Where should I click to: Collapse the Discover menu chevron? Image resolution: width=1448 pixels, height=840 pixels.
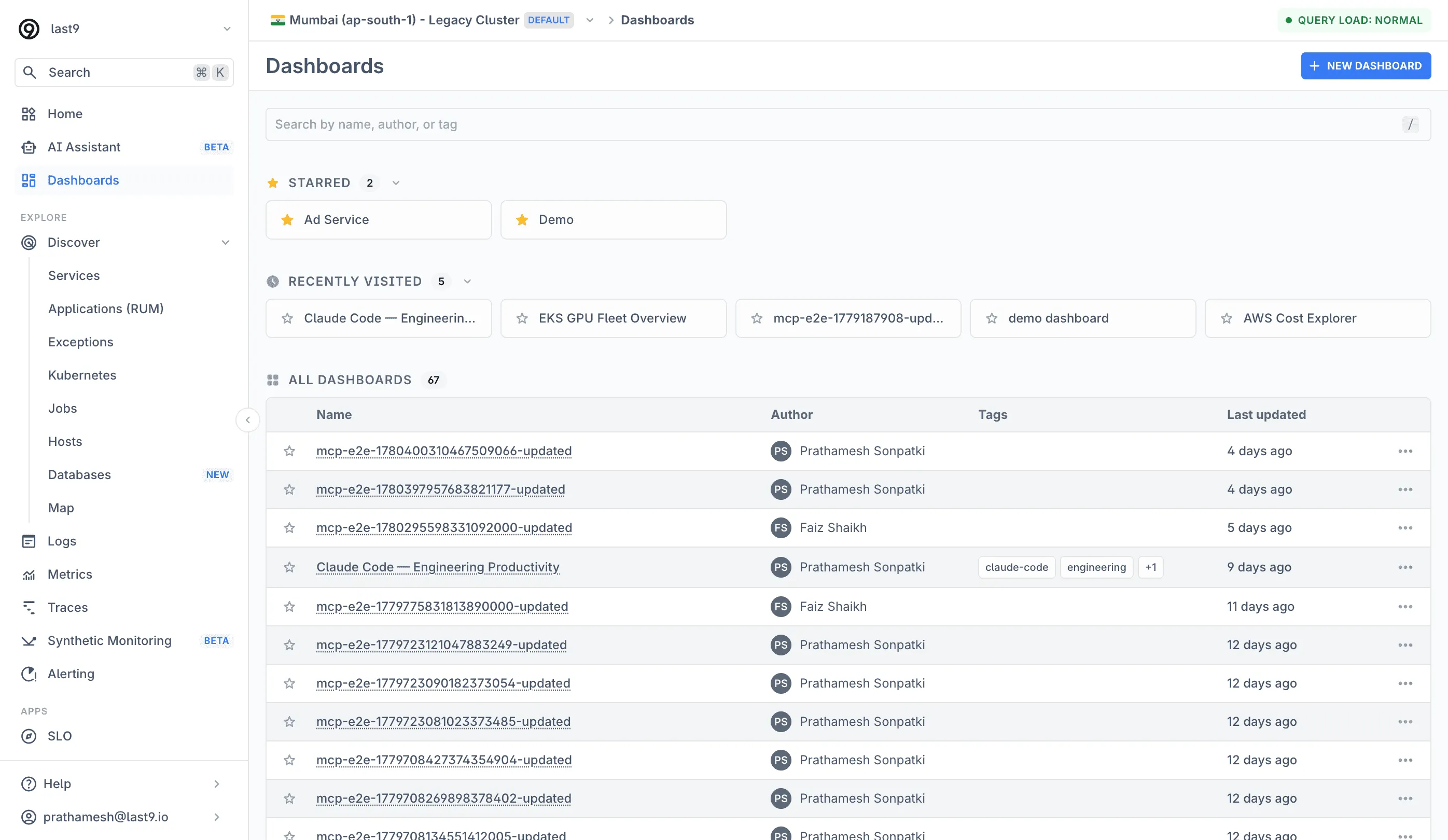225,243
